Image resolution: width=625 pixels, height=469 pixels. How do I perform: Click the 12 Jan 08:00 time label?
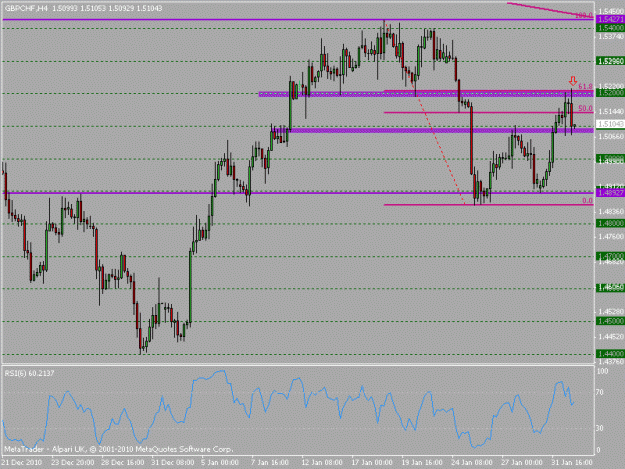click(x=322, y=463)
